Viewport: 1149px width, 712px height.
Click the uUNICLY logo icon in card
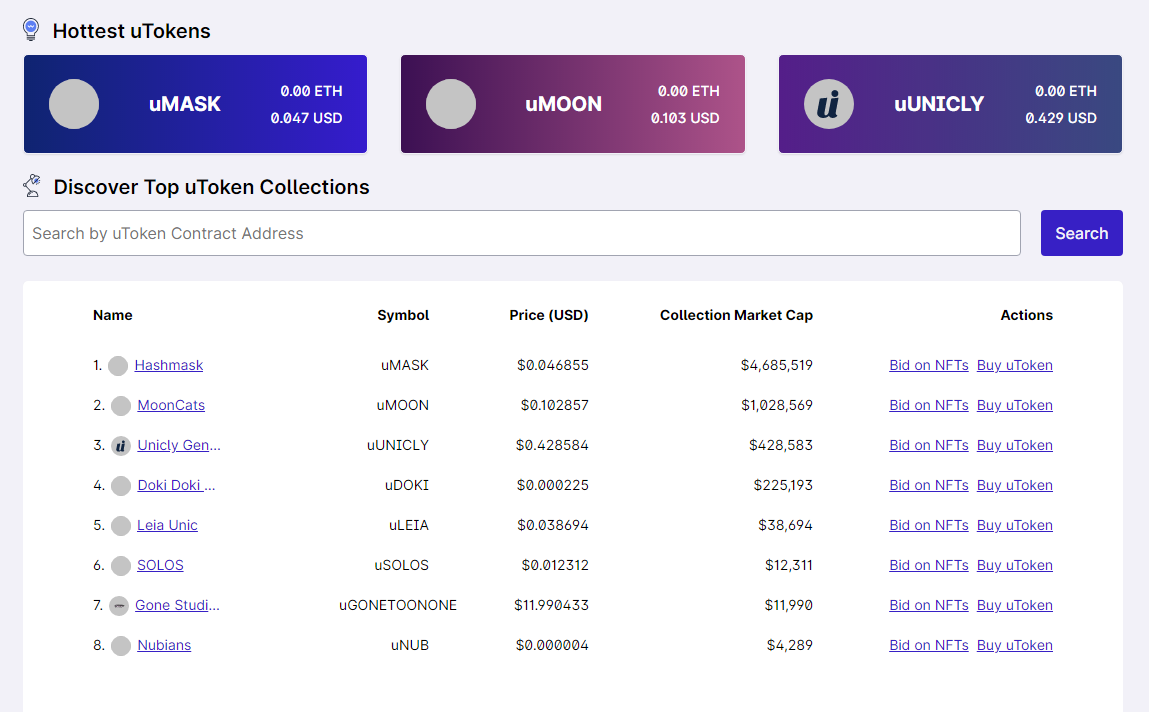pos(829,104)
